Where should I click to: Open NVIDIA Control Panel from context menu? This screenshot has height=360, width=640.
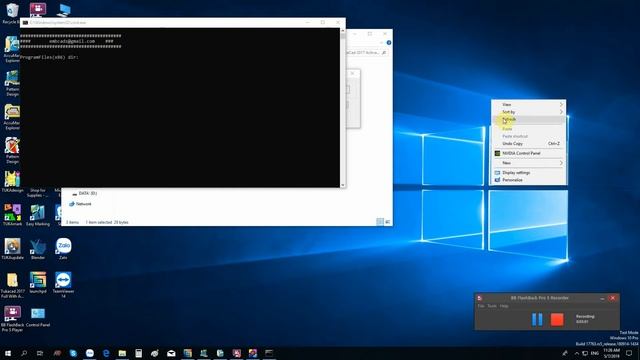pyautogui.click(x=528, y=153)
